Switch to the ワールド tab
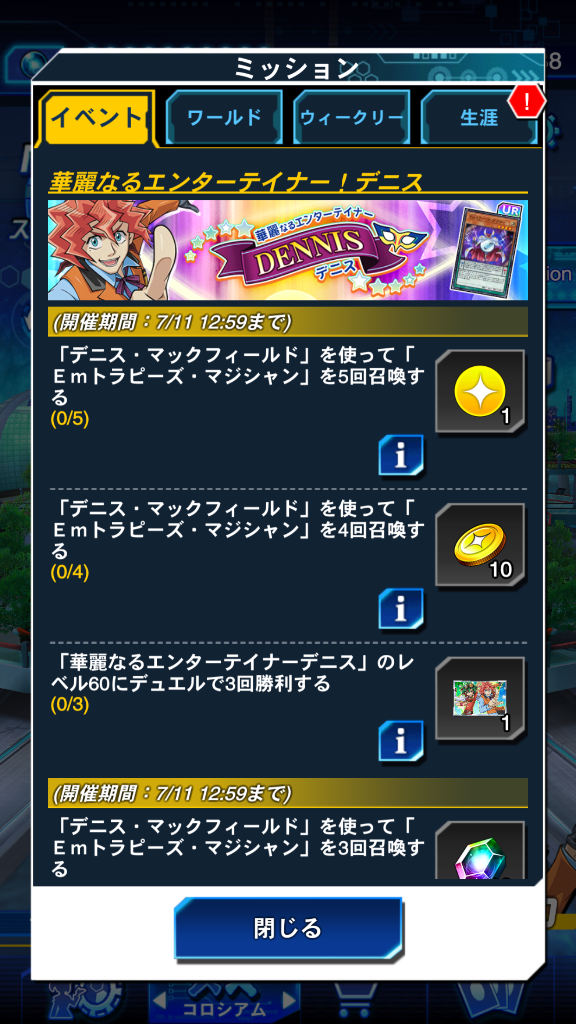Viewport: 576px width, 1024px height. pos(224,118)
